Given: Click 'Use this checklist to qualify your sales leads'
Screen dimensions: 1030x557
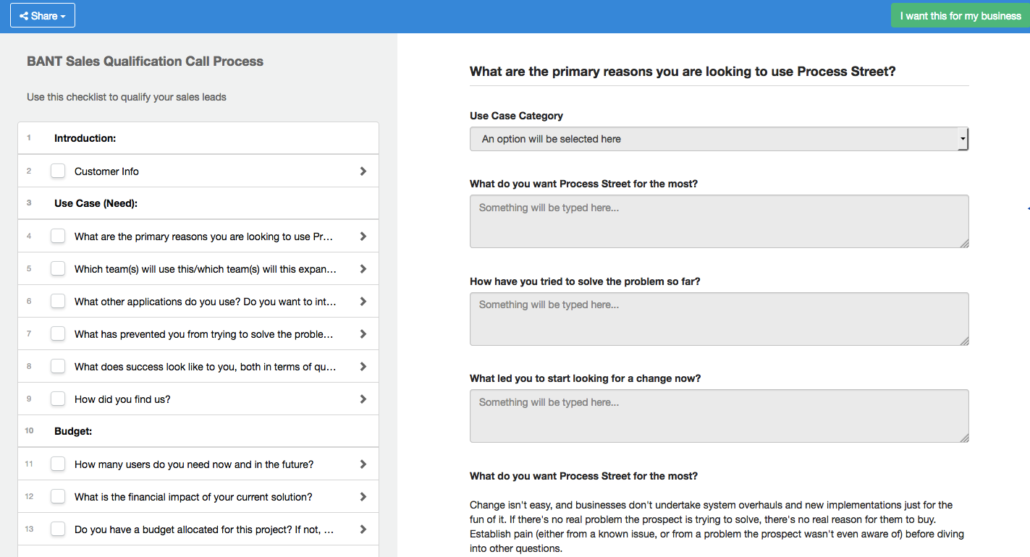Looking at the screenshot, I should click(x=126, y=97).
